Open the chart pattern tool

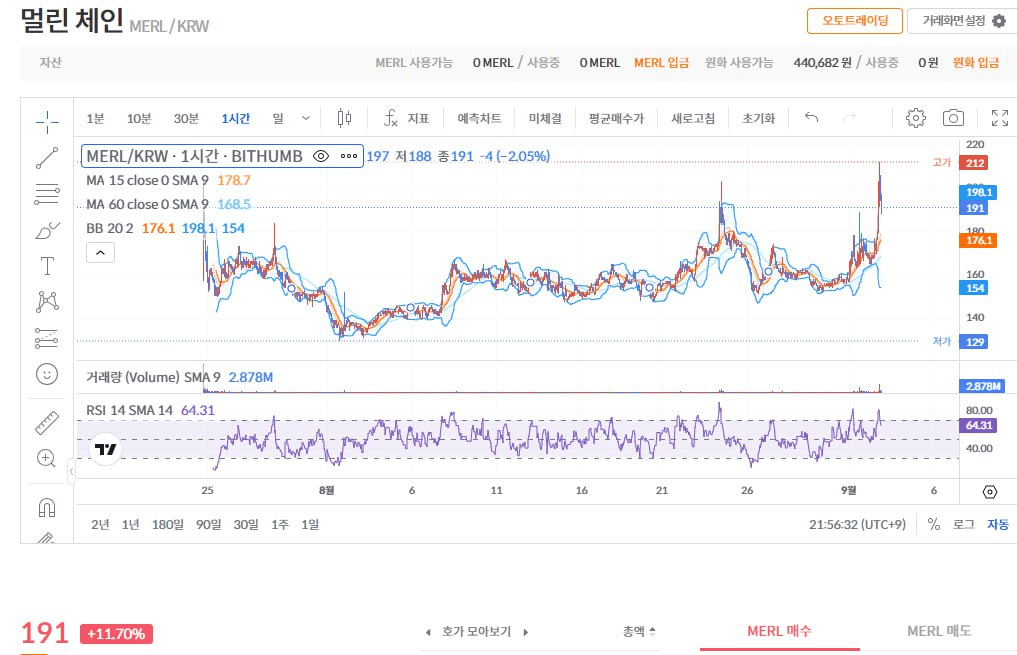pyautogui.click(x=47, y=302)
